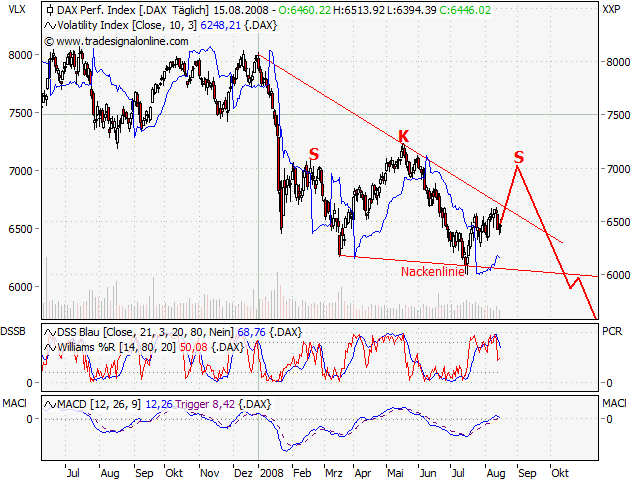The width and height of the screenshot is (640, 480).
Task: Select the low value L:6394.39
Action: point(412,10)
